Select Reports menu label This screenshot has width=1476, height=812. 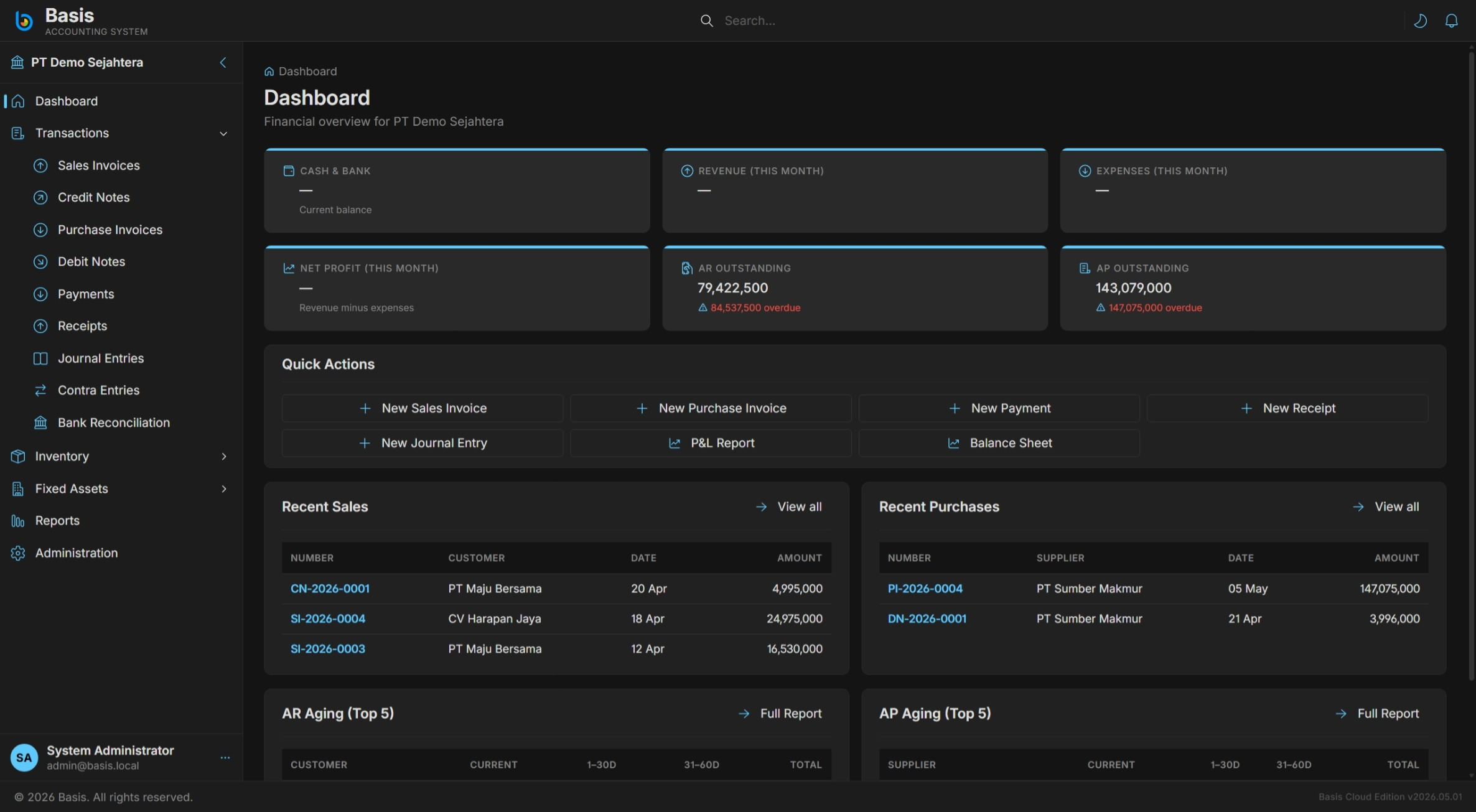[57, 521]
